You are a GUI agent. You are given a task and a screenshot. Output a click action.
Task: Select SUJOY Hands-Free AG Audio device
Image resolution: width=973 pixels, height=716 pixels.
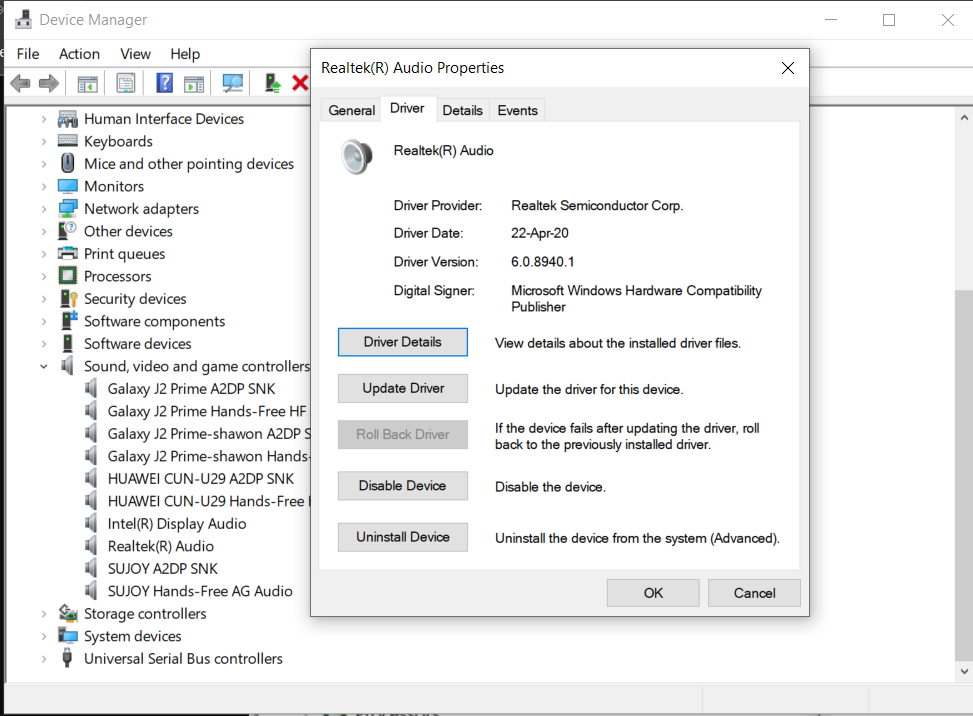pyautogui.click(x=200, y=591)
